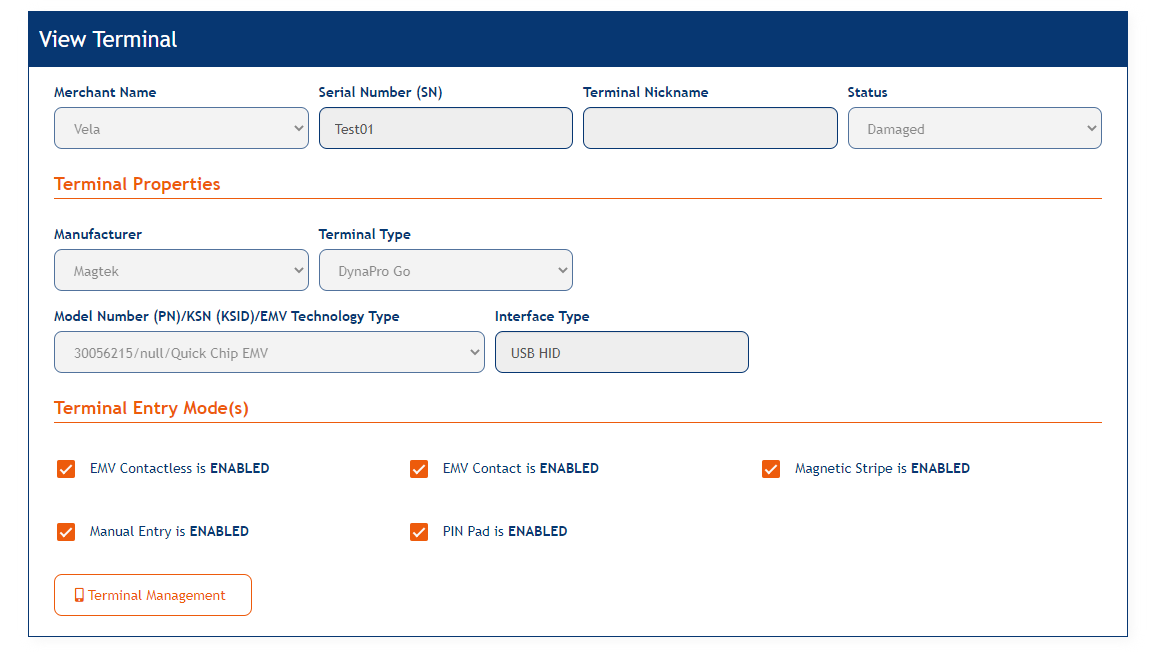Disable PIN Pad entry mode

418,531
